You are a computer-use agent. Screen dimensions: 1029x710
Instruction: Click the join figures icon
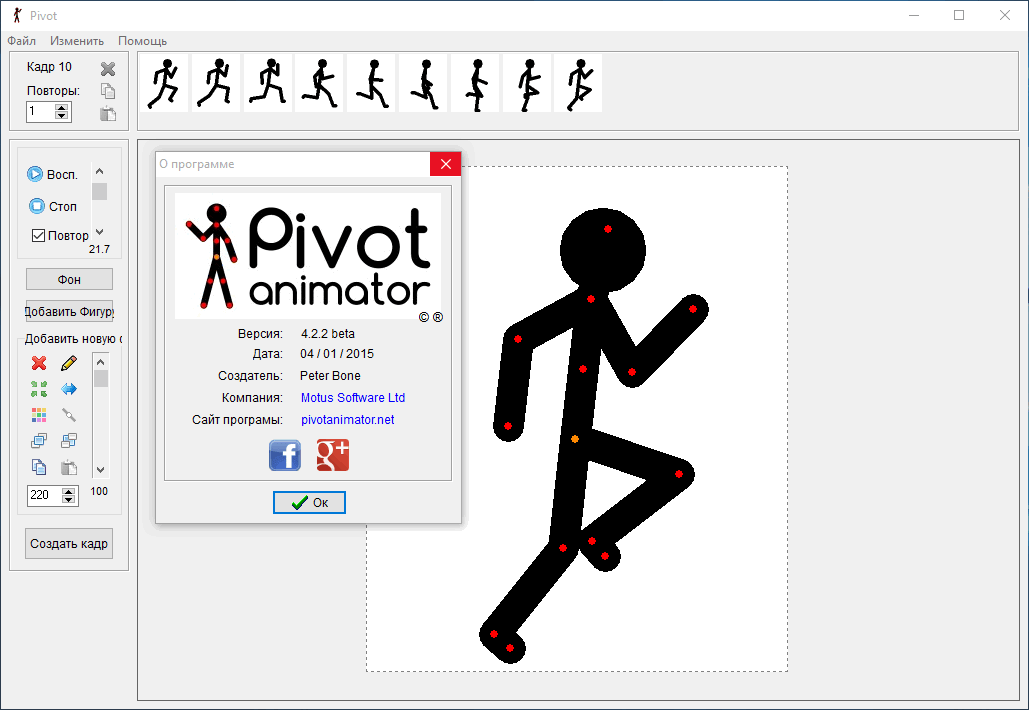(69, 415)
